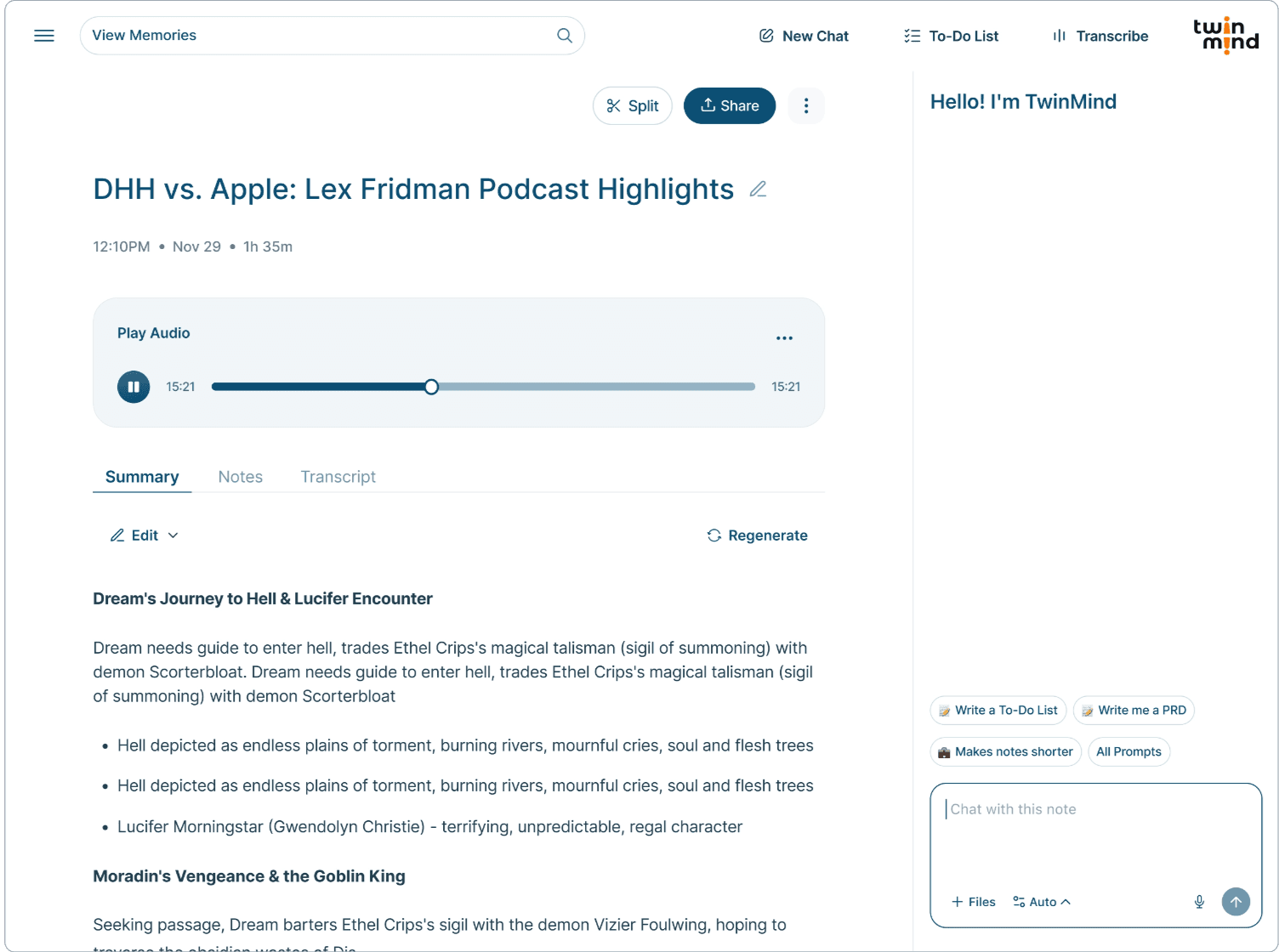The width and height of the screenshot is (1279, 952).
Task: Click the Lucifer Morningstar bullet point
Action: point(430,827)
